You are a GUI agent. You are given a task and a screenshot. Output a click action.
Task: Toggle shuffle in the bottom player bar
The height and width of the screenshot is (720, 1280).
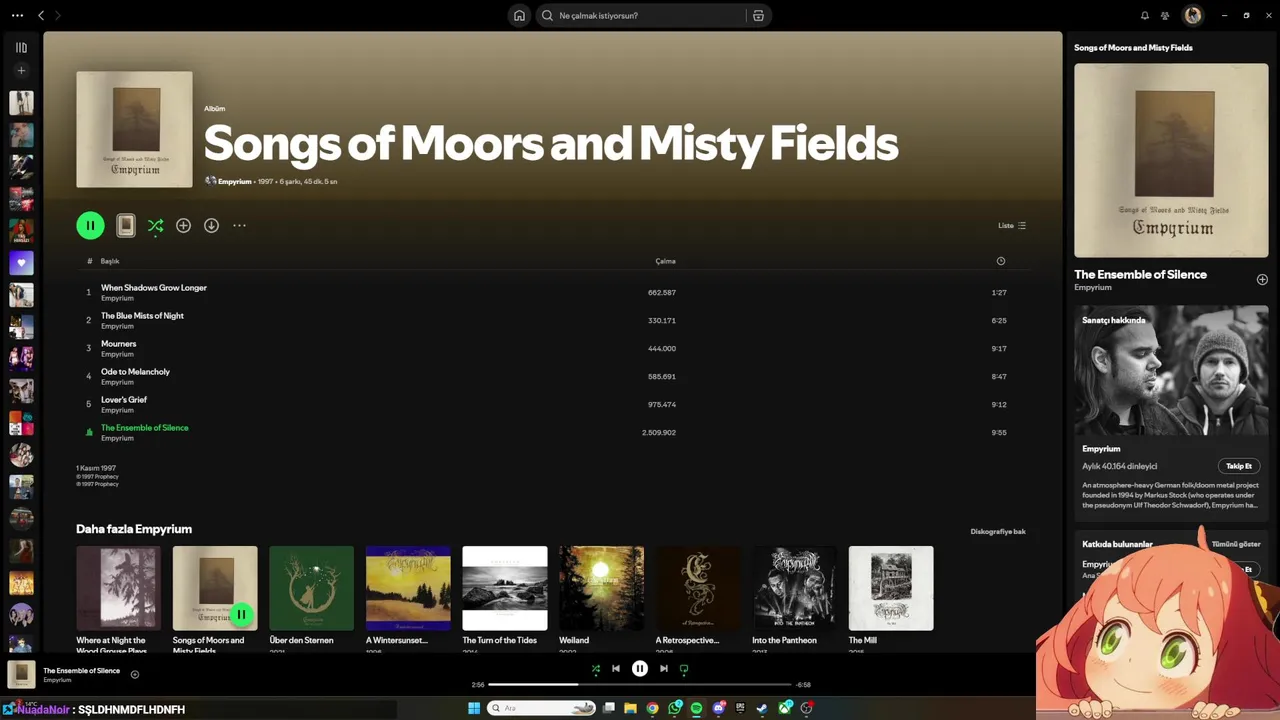point(596,669)
